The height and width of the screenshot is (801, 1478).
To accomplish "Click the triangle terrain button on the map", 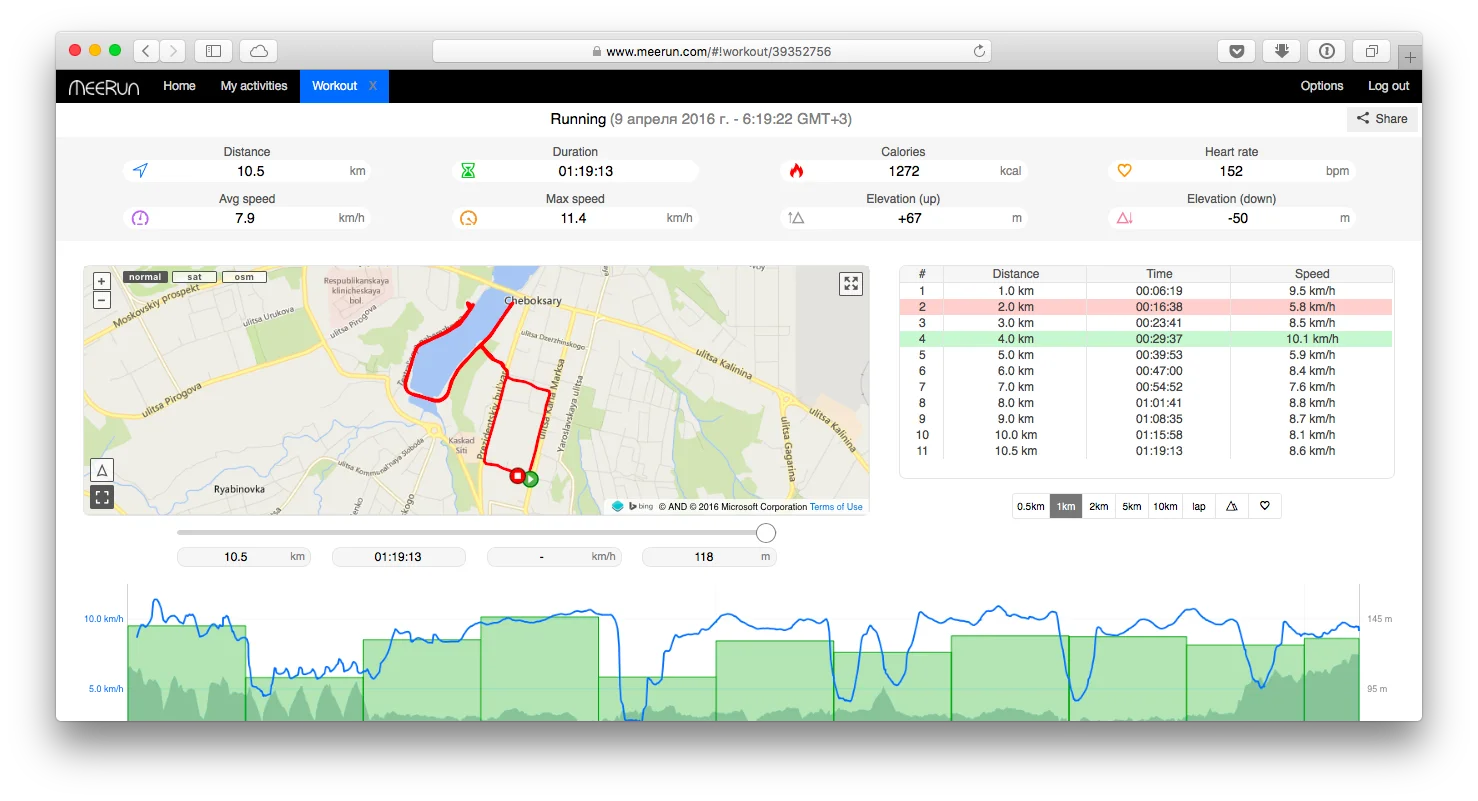I will 102,470.
